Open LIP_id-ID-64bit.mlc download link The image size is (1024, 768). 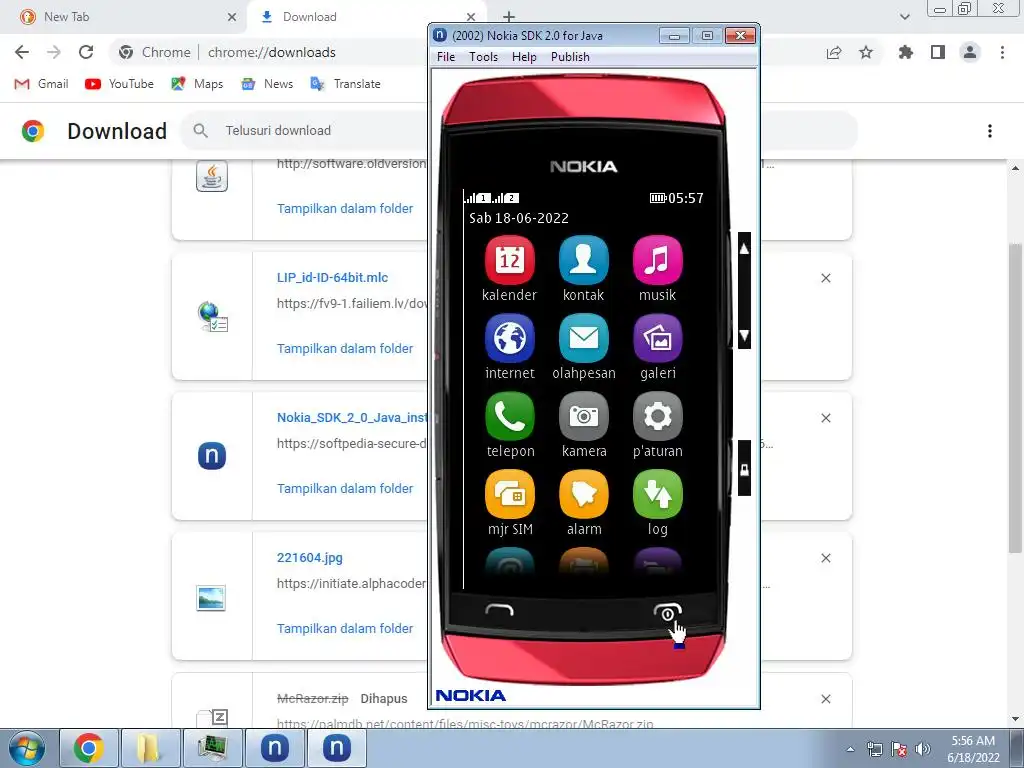tap(332, 278)
